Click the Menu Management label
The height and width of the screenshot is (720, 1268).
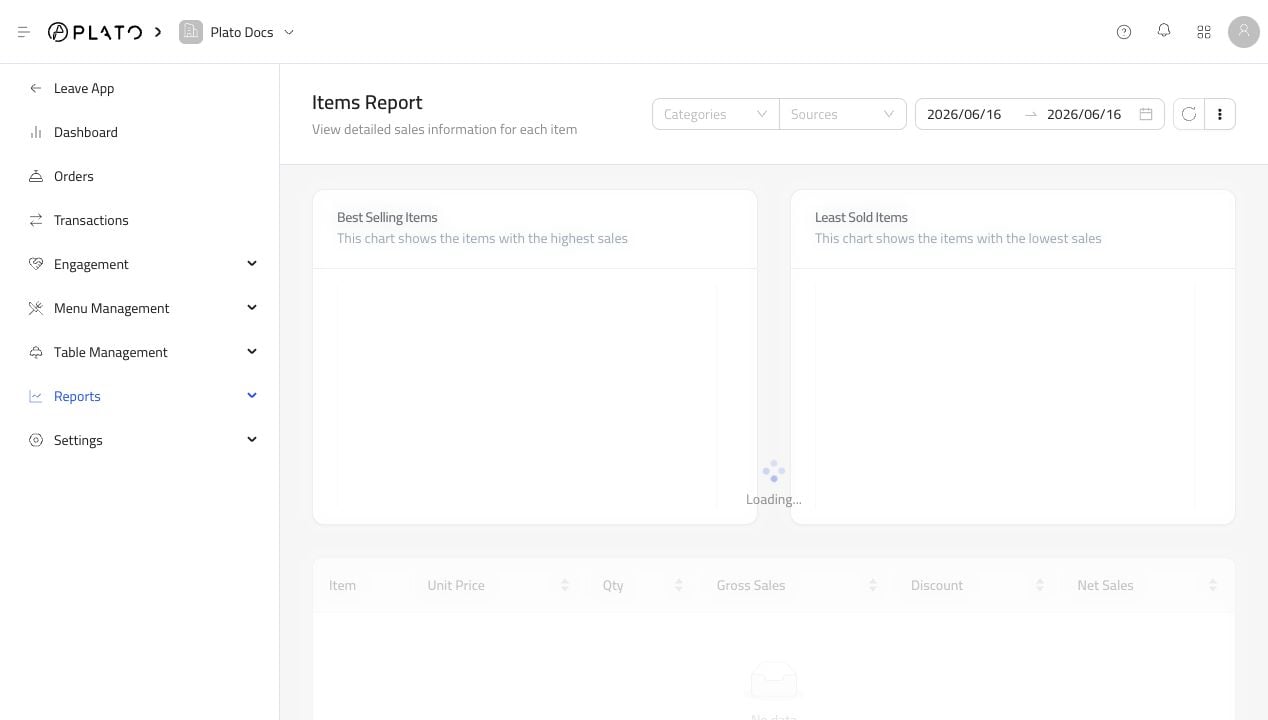tap(112, 308)
